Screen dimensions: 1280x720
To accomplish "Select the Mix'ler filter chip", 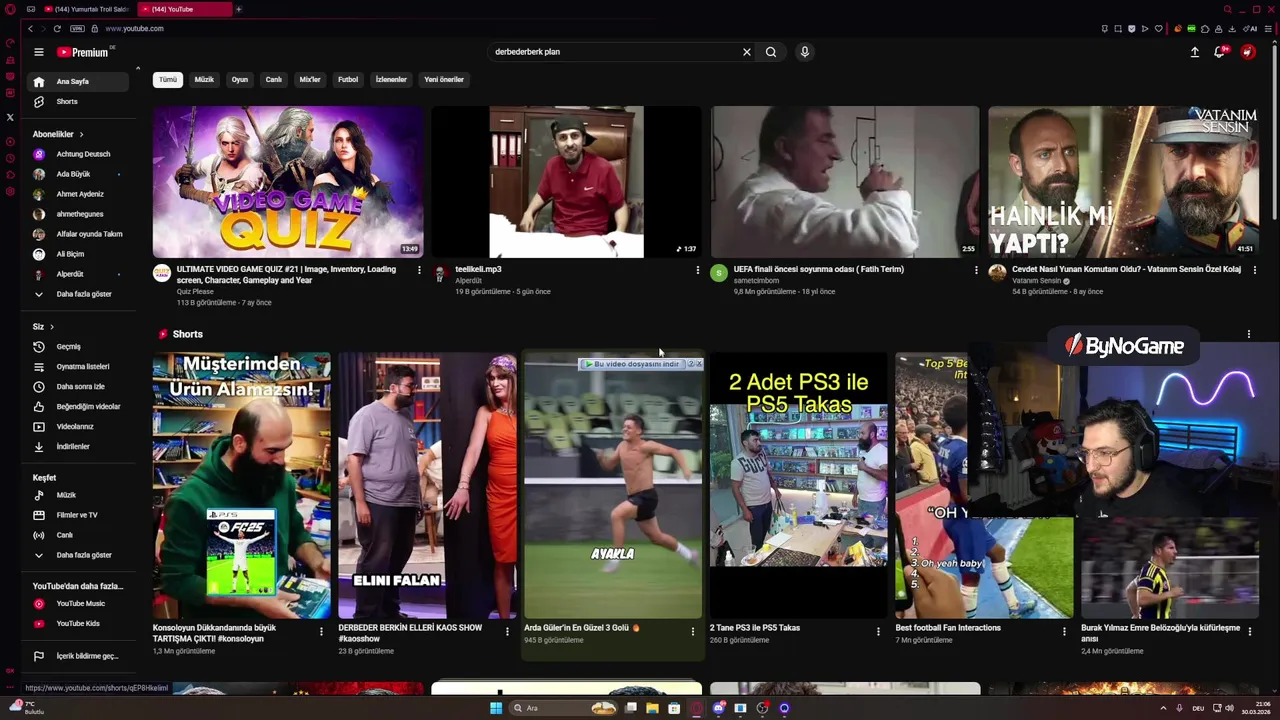I will [x=310, y=79].
